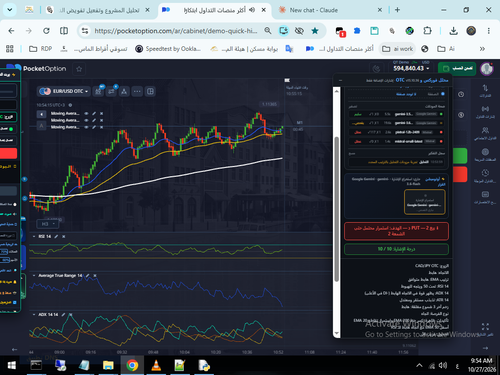Edit the second Moving Average indicator settings
The width and height of the screenshot is (500, 375).
tap(94, 120)
